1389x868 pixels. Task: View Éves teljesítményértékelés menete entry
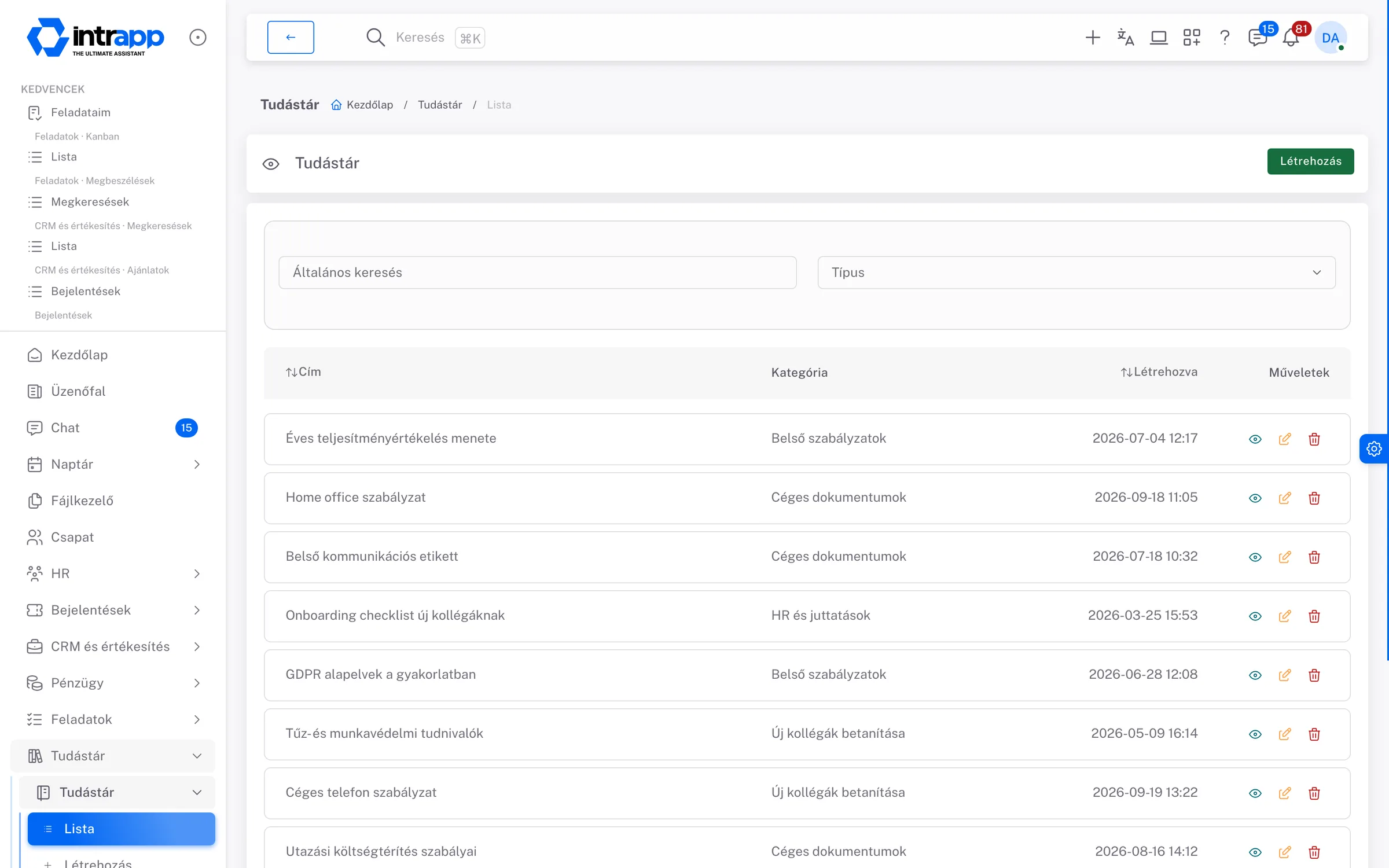1255,439
